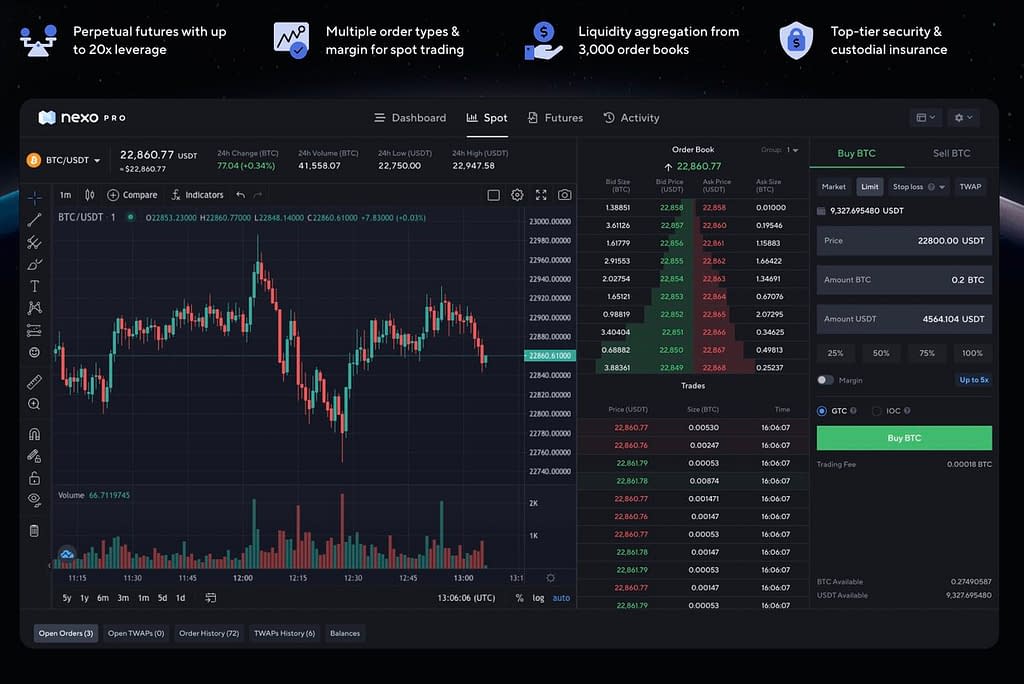Click the Amount USDT input field
Viewport: 1024px width, 684px height.
point(904,319)
